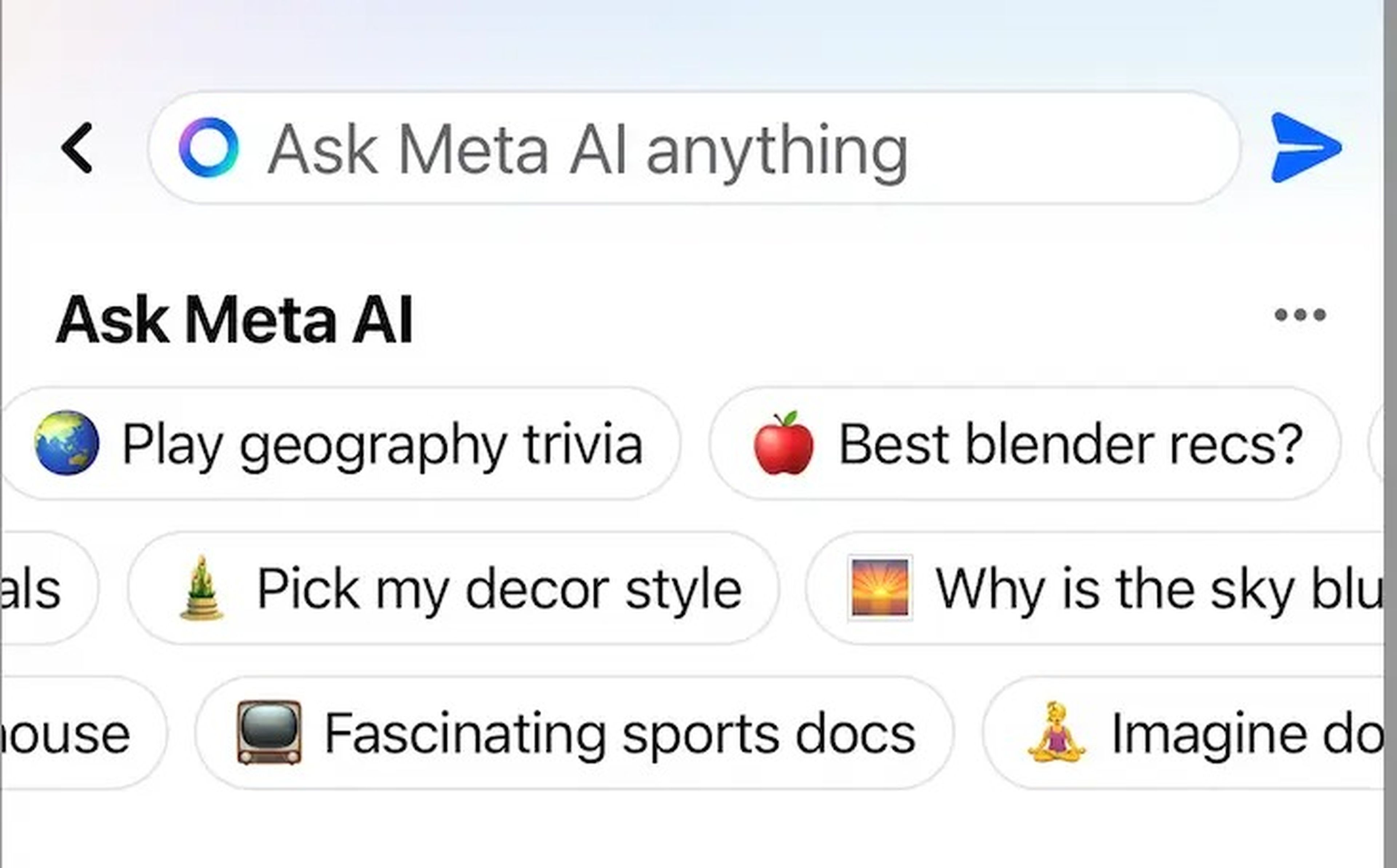This screenshot has height=868, width=1397.
Task: Tap the Meta AI ring logo
Action: click(208, 148)
